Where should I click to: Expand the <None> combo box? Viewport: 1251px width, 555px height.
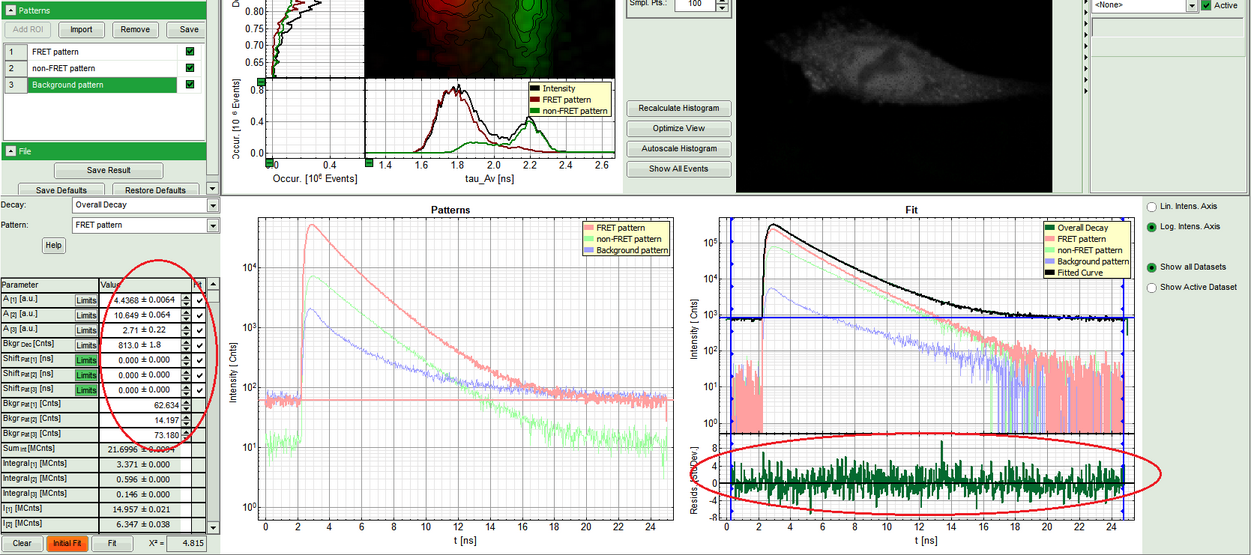1191,6
